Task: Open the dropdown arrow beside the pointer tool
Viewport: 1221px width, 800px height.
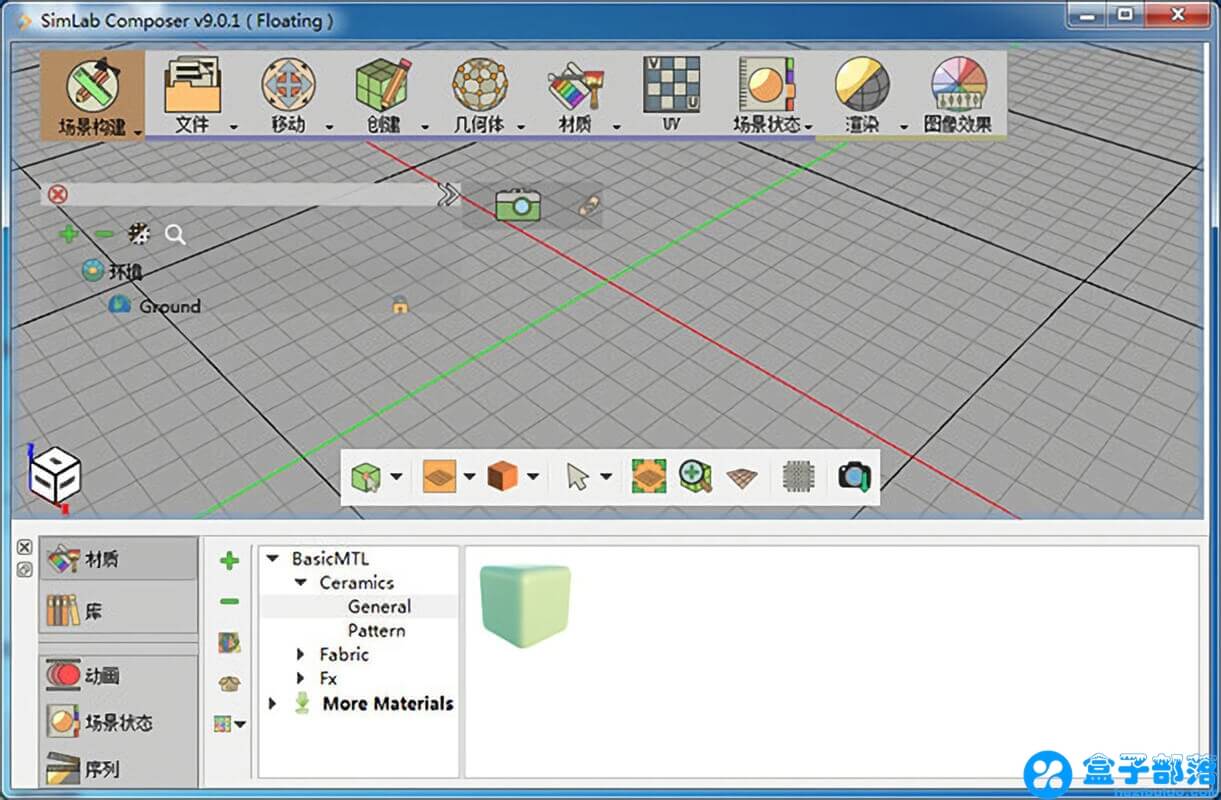Action: click(606, 477)
